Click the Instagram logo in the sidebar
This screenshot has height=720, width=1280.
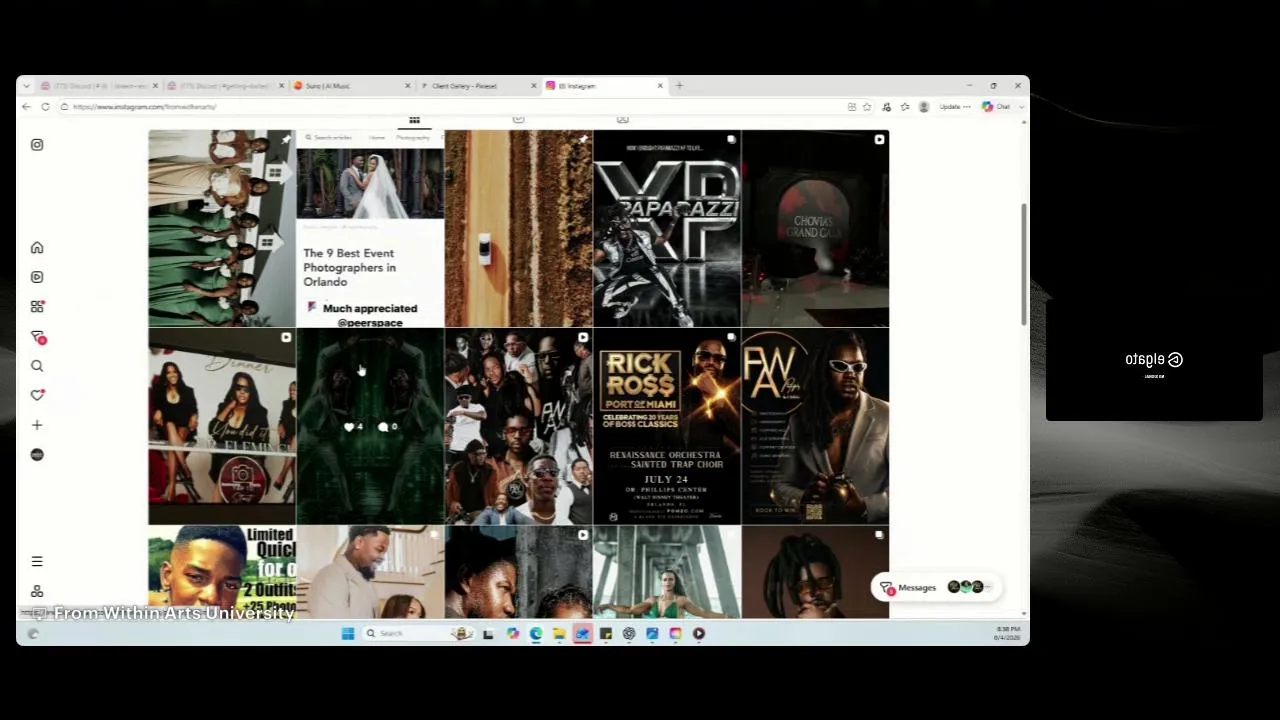[37, 145]
